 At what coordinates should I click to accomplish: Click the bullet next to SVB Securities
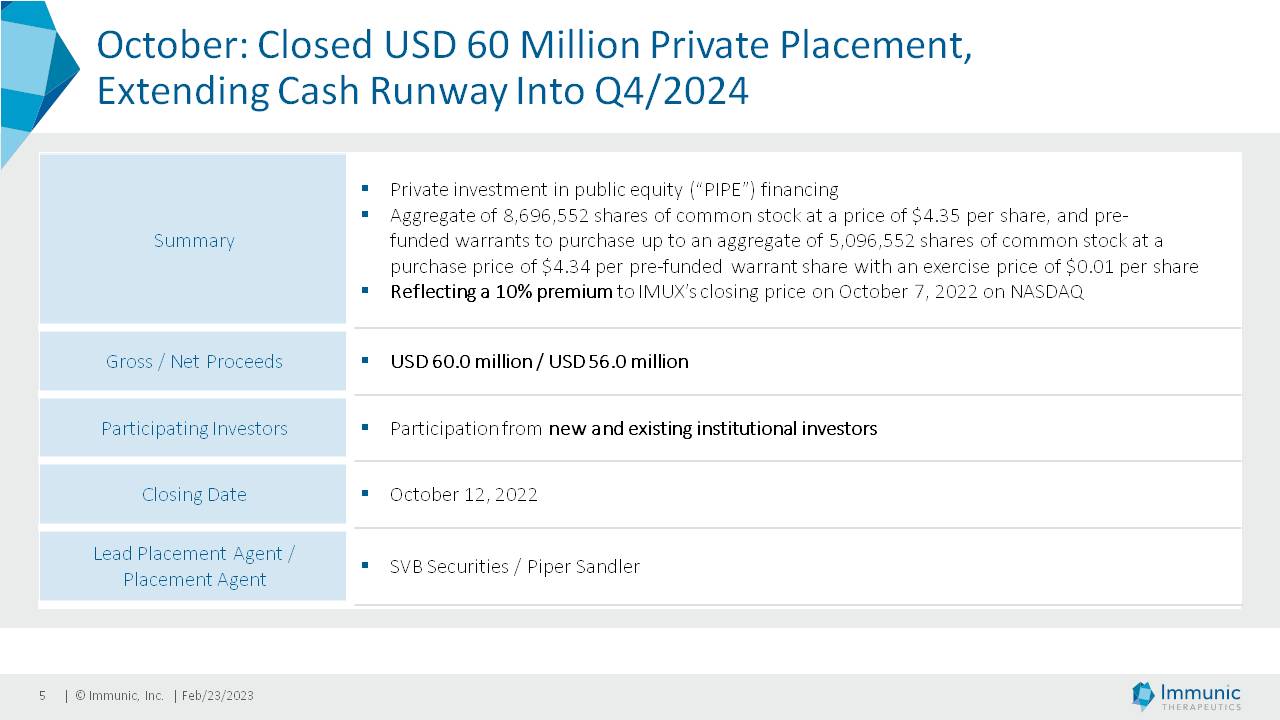tap(366, 565)
